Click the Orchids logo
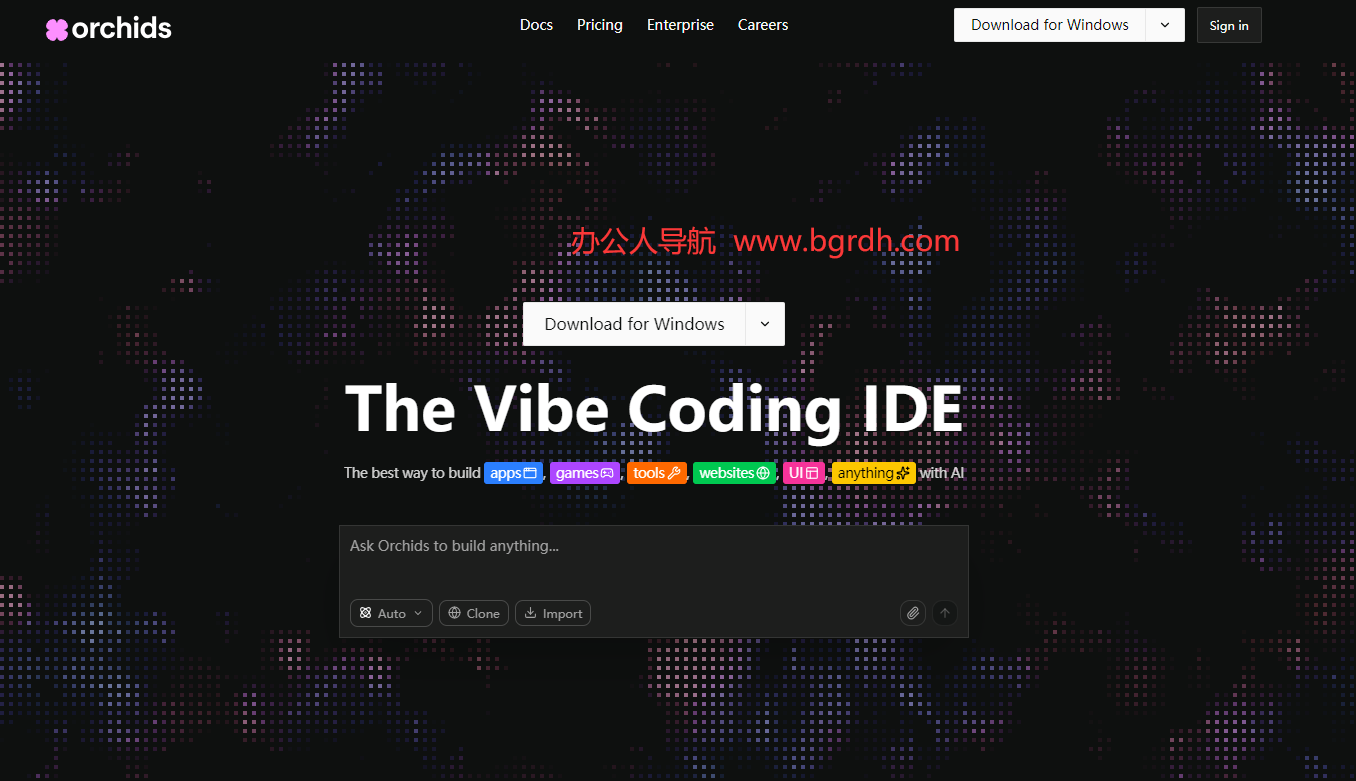This screenshot has height=781, width=1356. (109, 28)
